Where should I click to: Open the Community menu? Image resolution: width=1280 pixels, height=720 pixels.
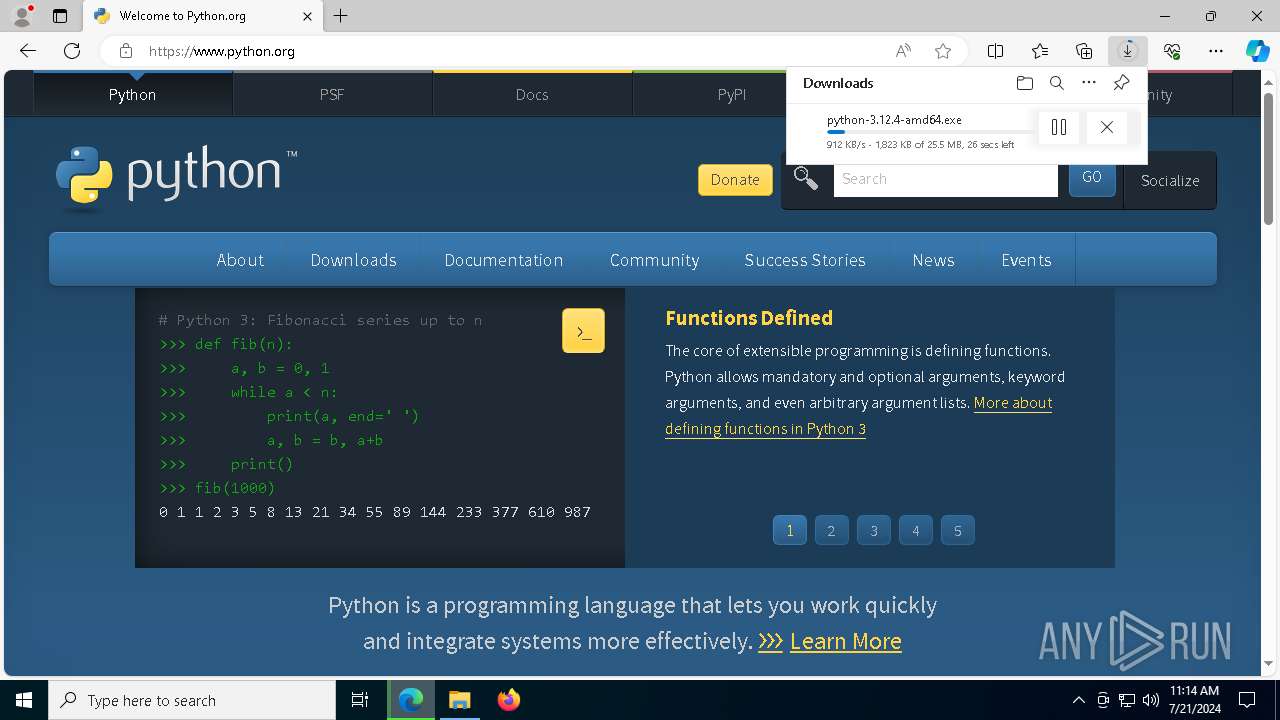coord(654,260)
